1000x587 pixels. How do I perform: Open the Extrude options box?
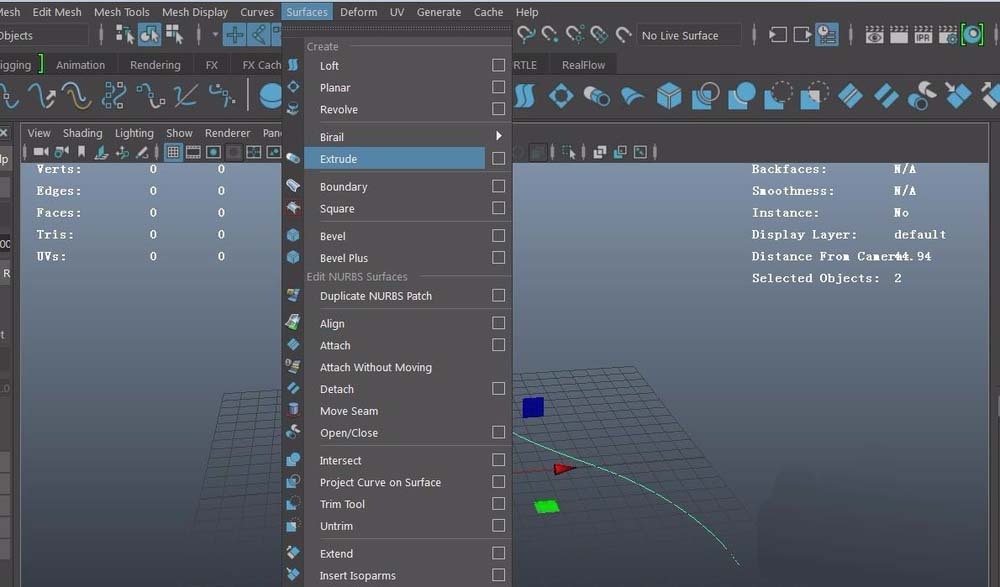pos(497,158)
